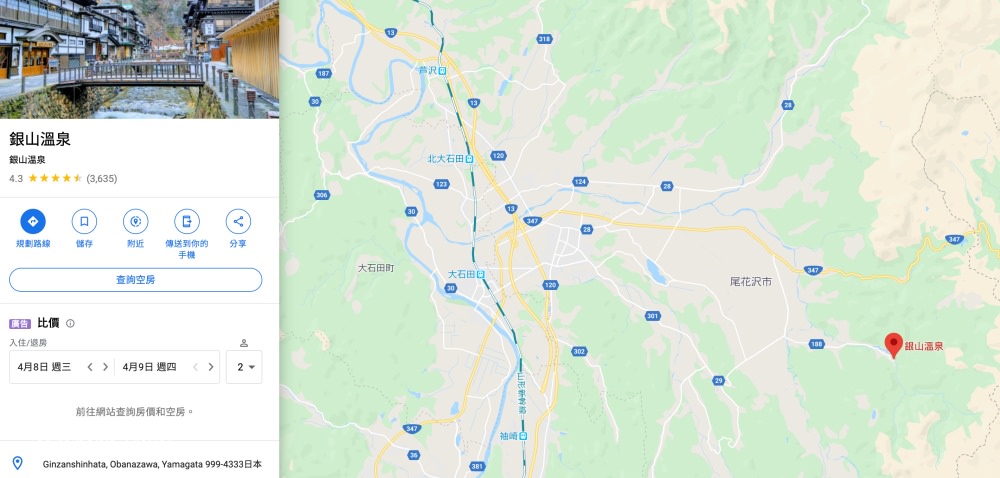Search nearby with the 附近 icon
The image size is (1000, 478).
tap(135, 221)
